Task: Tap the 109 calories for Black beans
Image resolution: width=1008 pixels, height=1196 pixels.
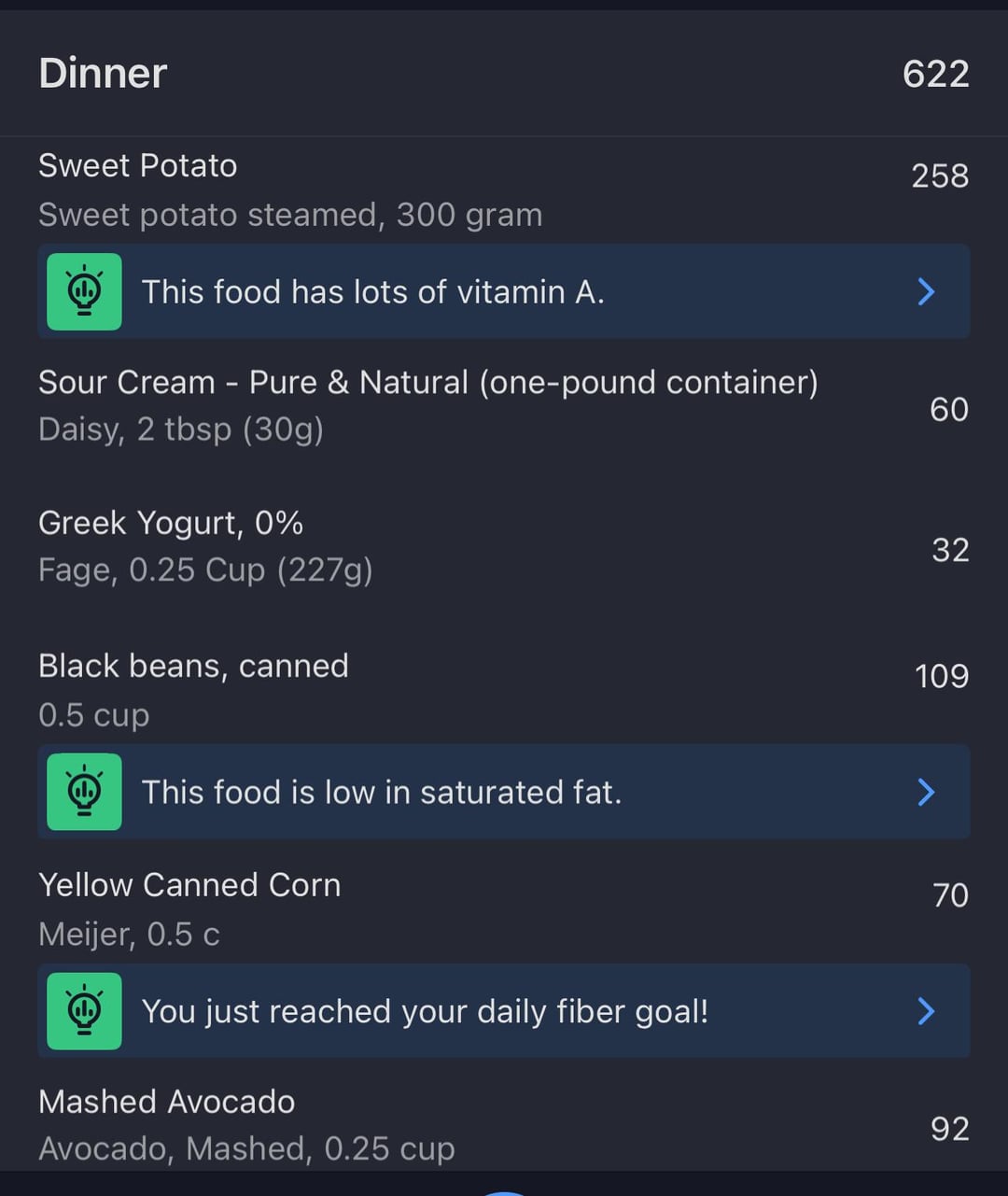Action: coord(942,676)
